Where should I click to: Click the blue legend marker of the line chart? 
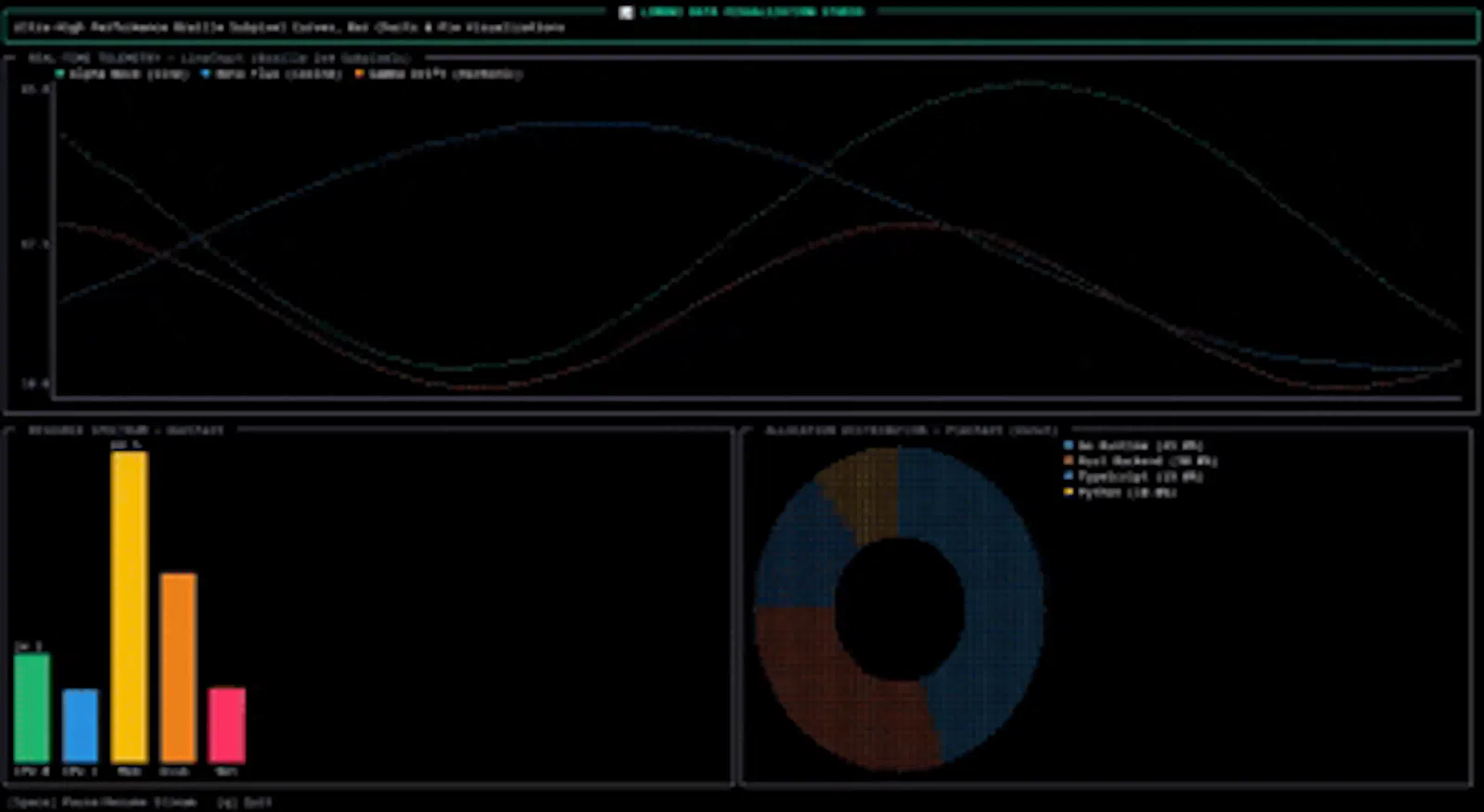pos(206,73)
